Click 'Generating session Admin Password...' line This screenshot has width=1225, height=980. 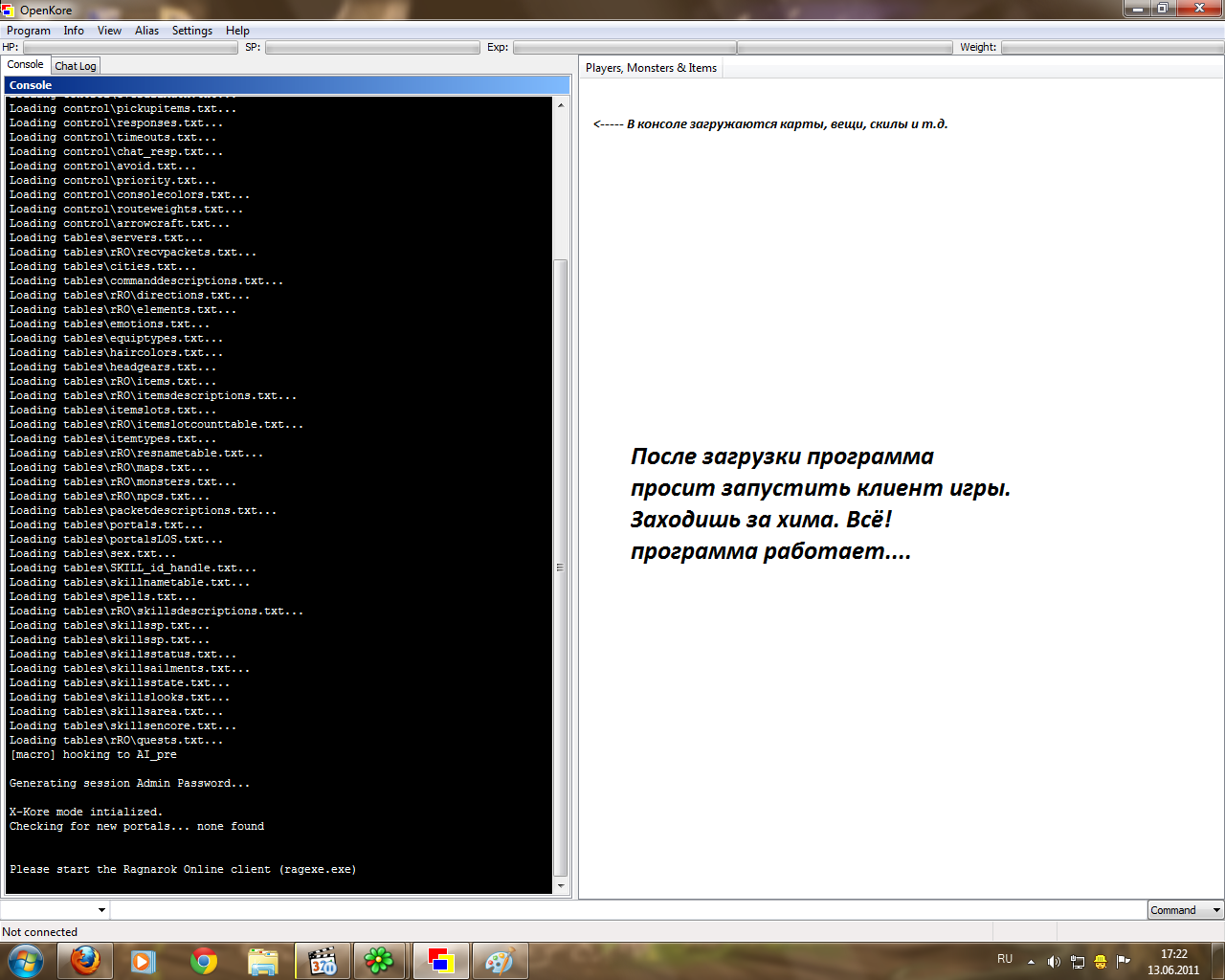pos(129,783)
